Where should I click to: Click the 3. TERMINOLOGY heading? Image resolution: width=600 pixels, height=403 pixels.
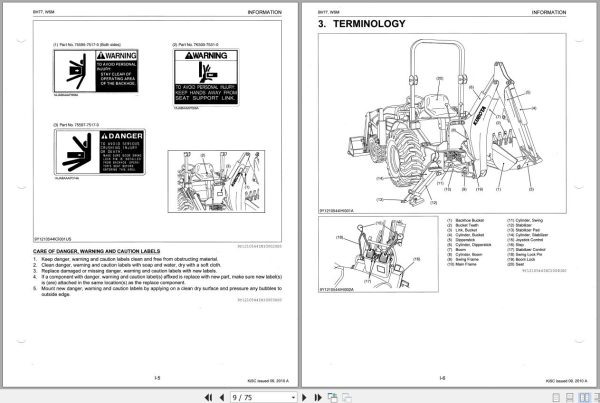click(x=362, y=24)
